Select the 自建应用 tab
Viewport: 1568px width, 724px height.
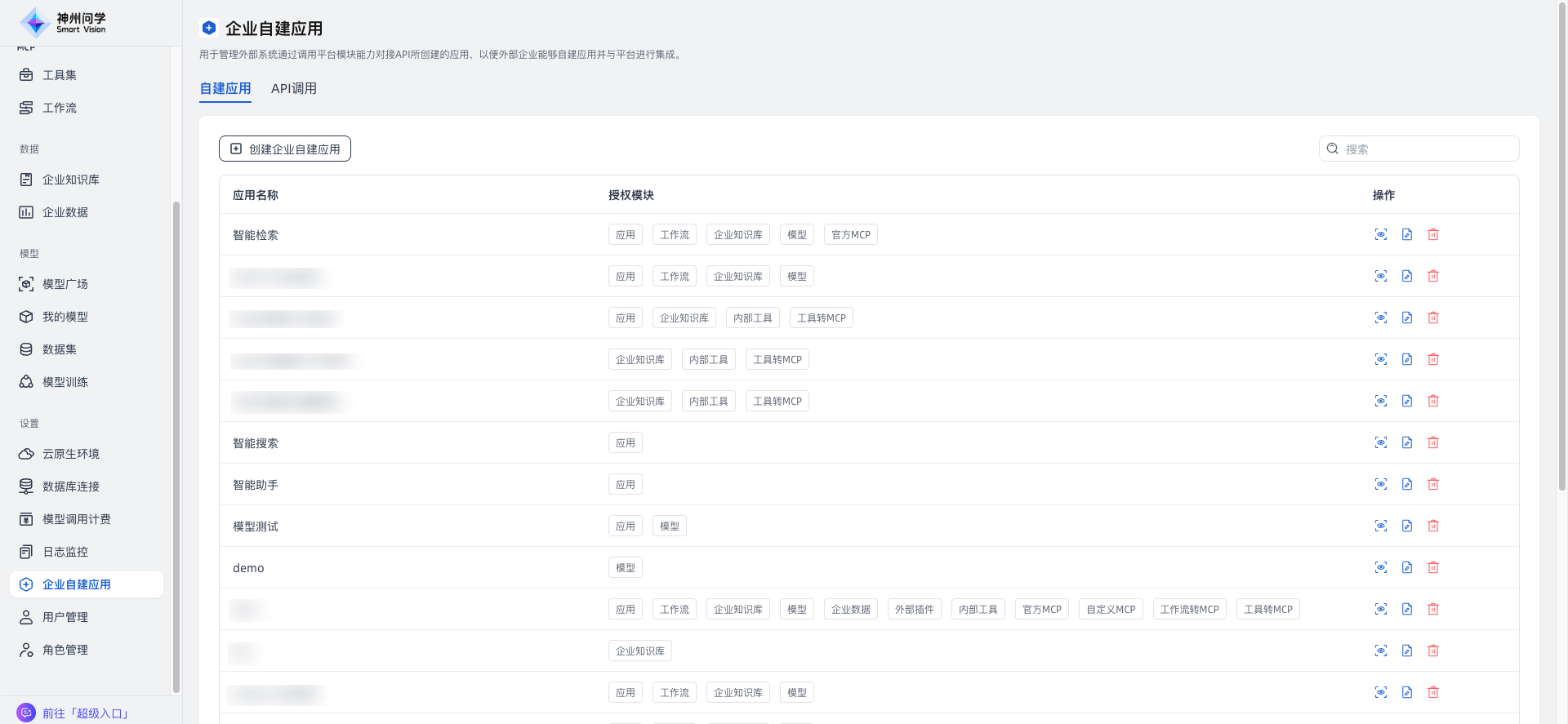225,89
